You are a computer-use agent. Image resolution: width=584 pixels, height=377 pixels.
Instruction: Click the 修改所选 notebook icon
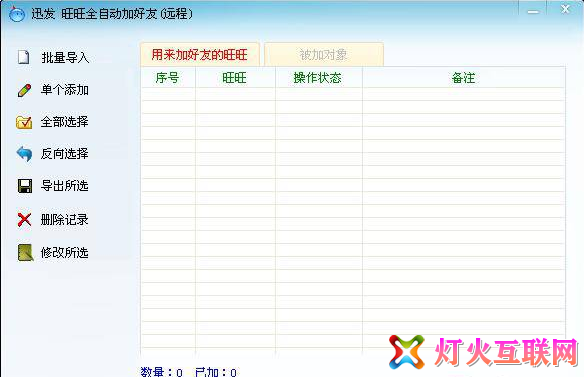(25, 253)
